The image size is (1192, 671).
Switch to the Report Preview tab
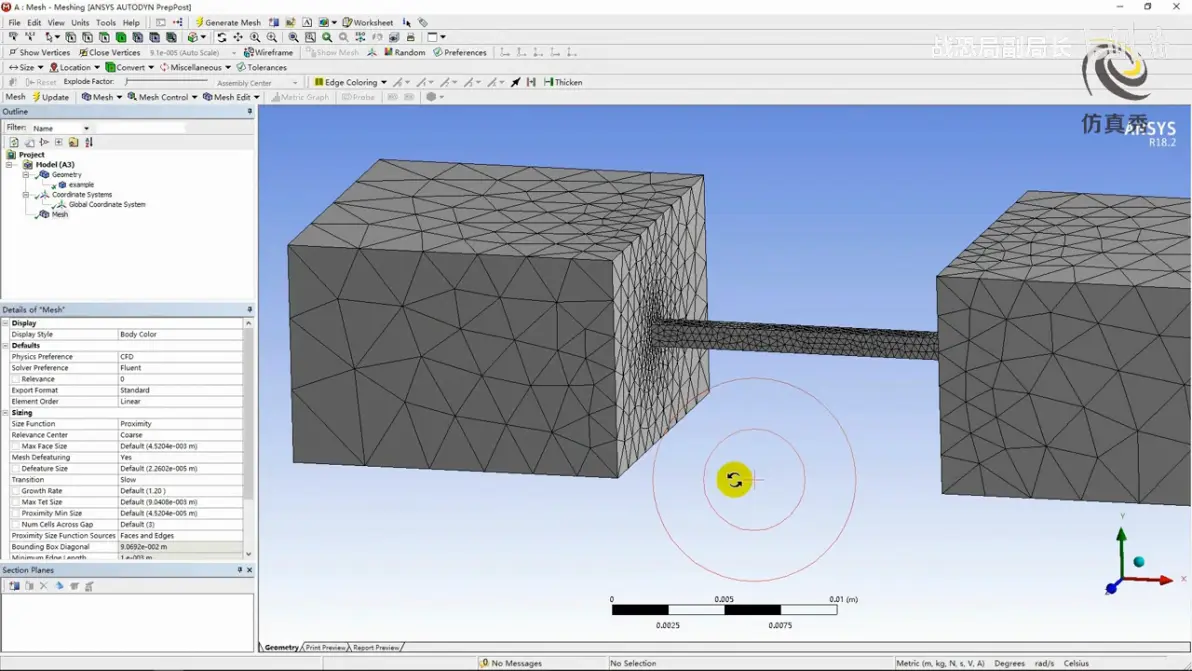pyautogui.click(x=376, y=647)
